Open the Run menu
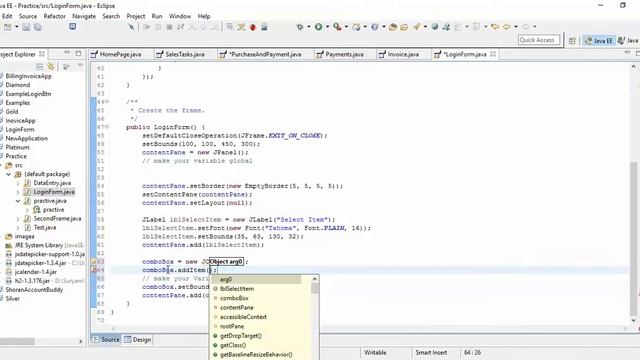The image size is (640, 360). (x=157, y=16)
